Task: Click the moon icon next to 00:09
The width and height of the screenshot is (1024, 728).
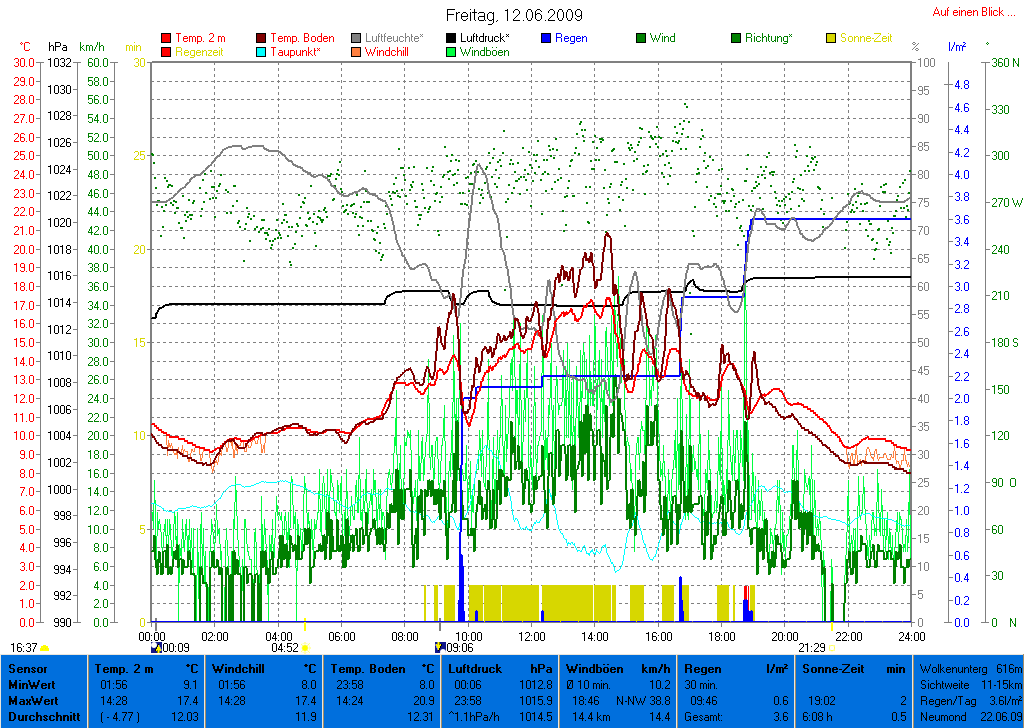Action: pyautogui.click(x=155, y=648)
